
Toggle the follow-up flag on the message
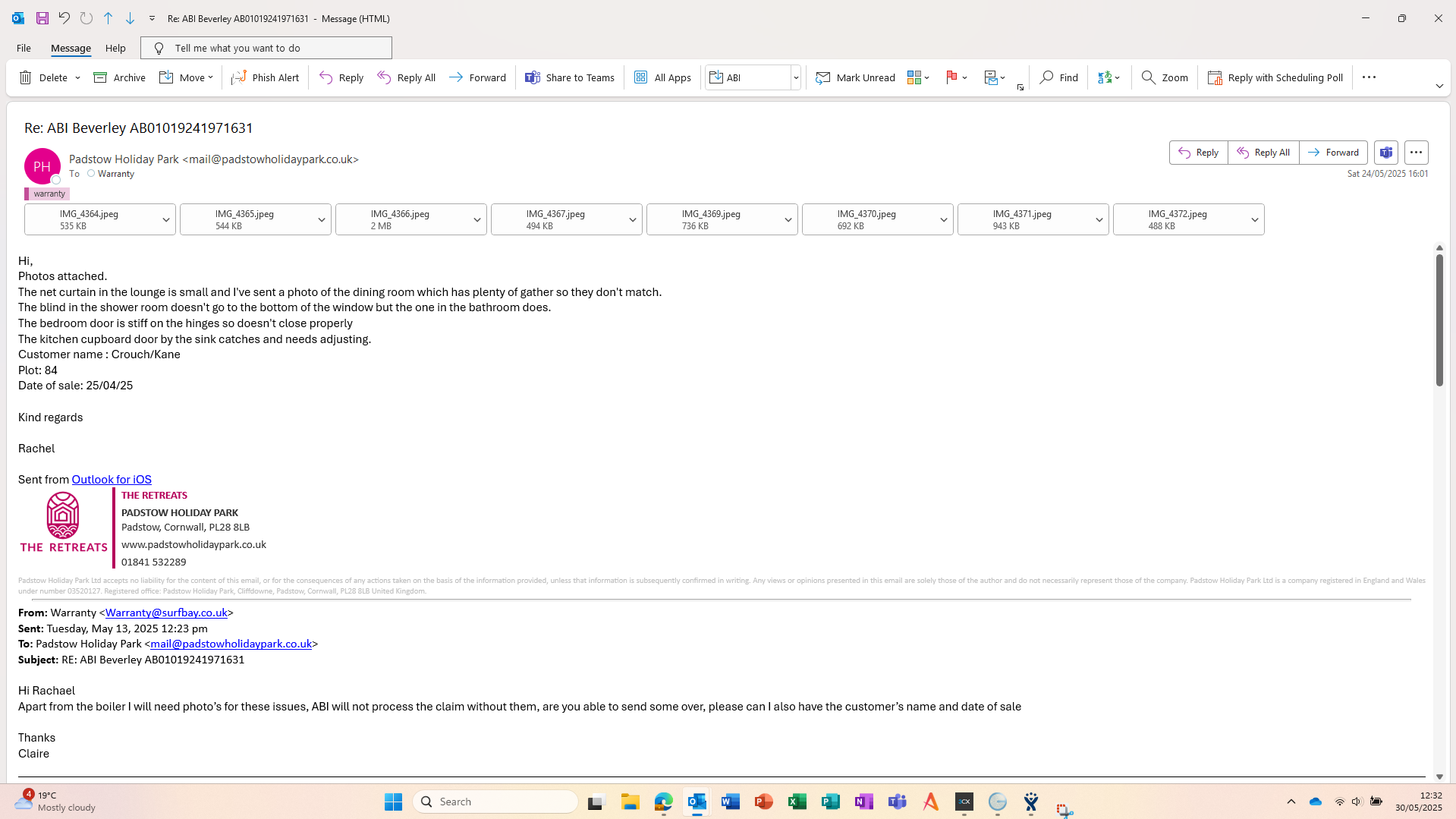[x=951, y=77]
